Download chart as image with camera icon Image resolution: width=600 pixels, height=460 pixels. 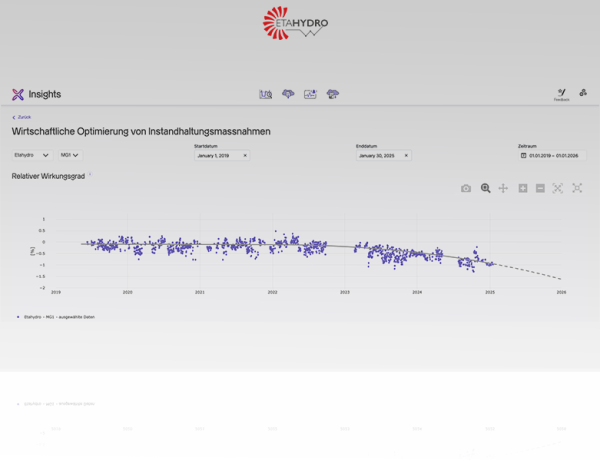(466, 188)
